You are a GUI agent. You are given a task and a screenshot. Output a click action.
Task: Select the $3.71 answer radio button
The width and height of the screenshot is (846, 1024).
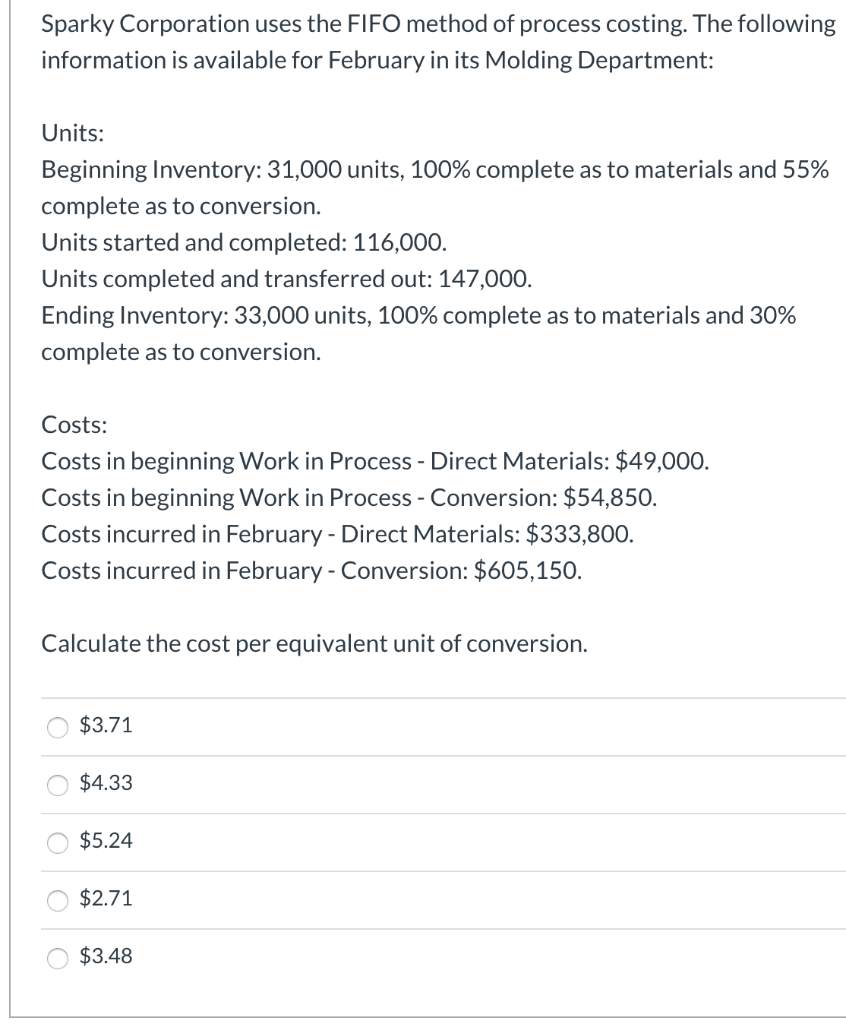[57, 724]
